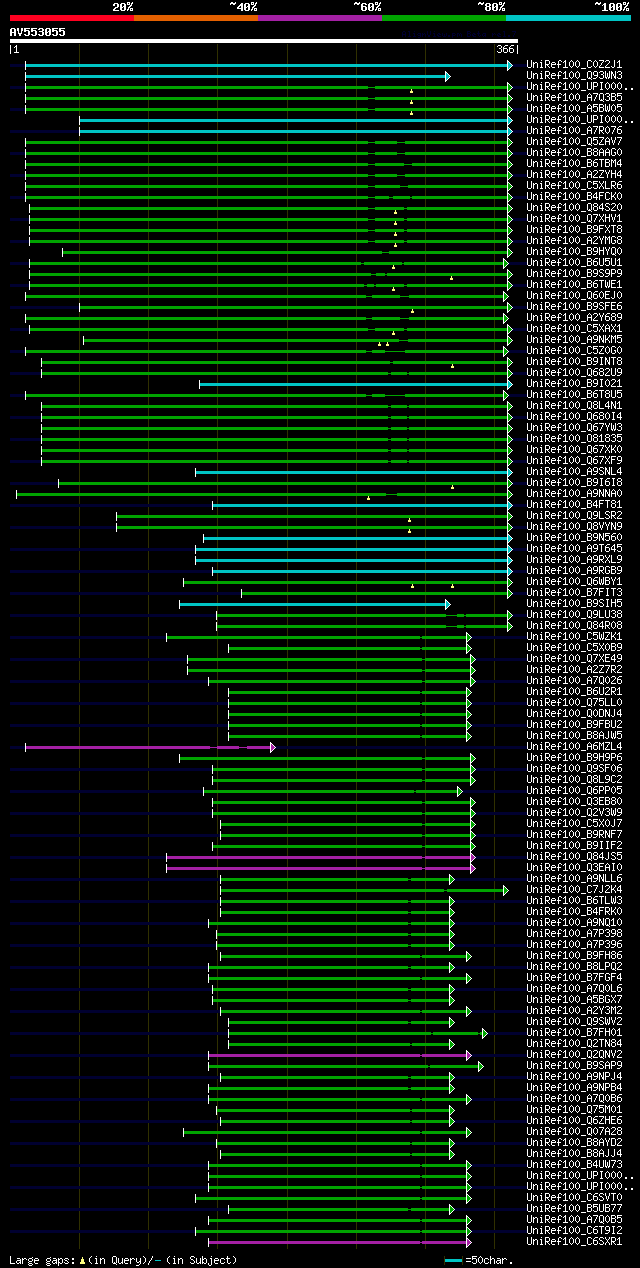Image resolution: width=640 pixels, height=1268 pixels.
Task: Click hit label UniRef100_Q5ZAV7
Action: point(574,142)
